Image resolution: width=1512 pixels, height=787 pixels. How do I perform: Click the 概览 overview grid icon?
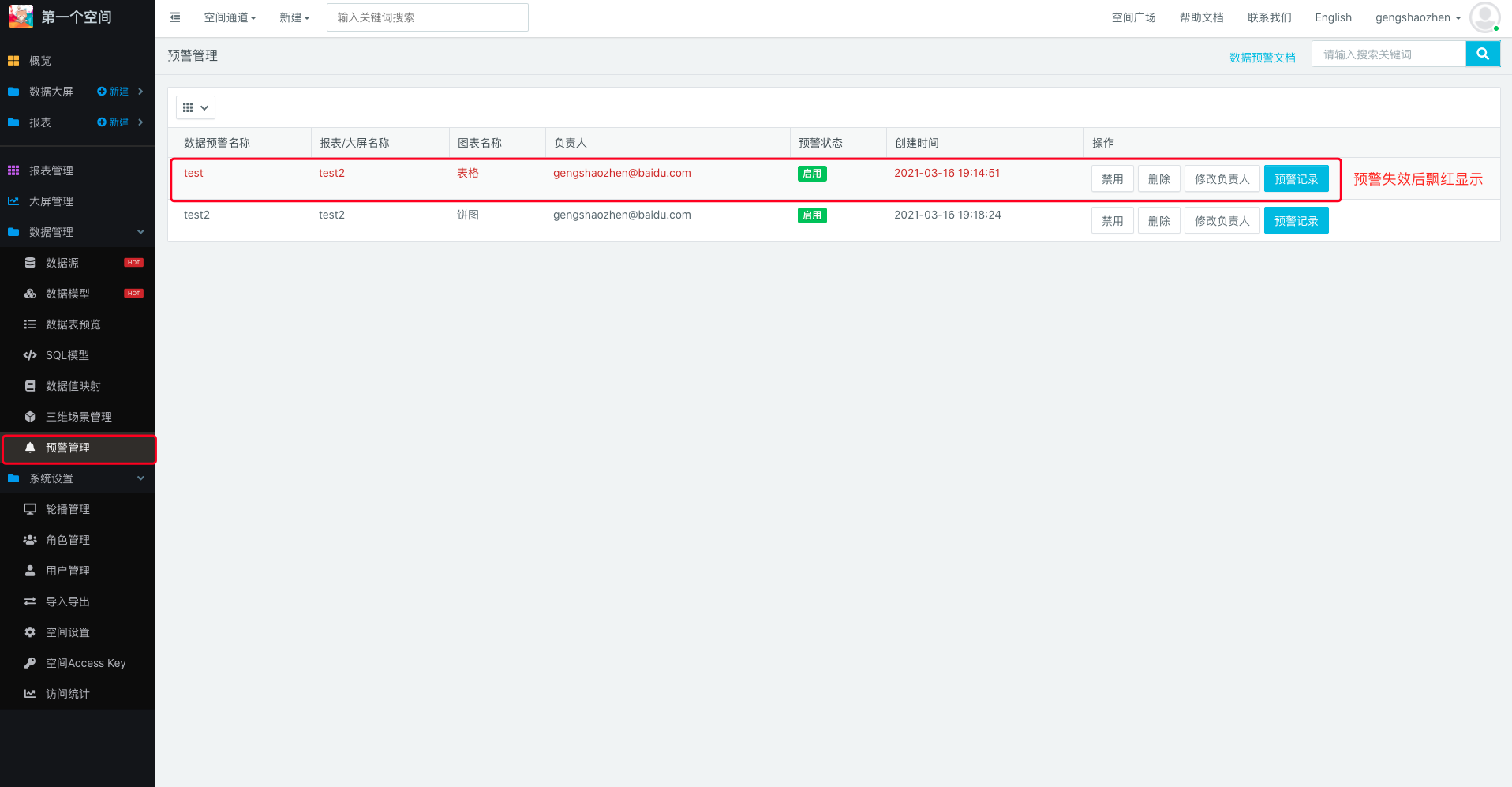click(x=13, y=61)
